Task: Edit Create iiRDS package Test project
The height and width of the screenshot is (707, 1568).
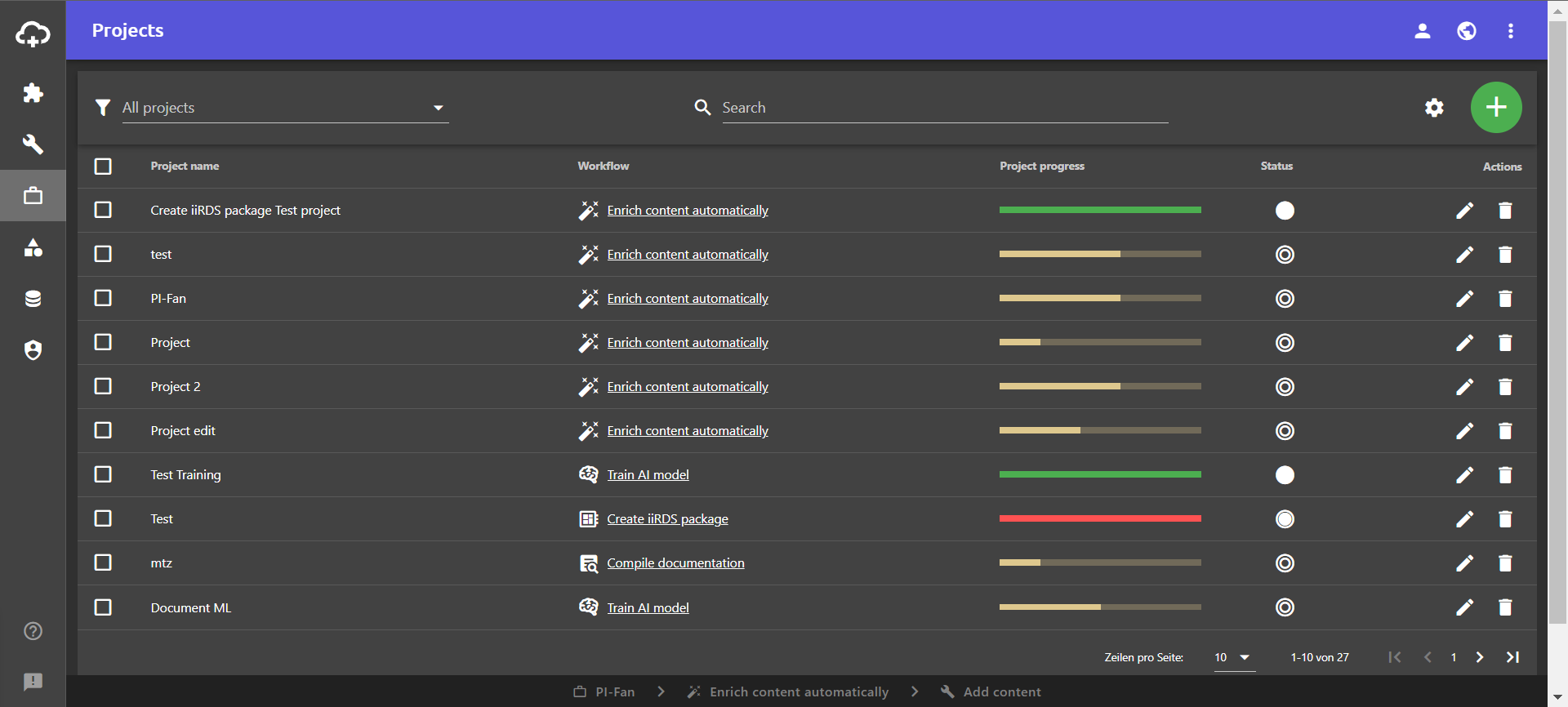Action: tap(1465, 211)
